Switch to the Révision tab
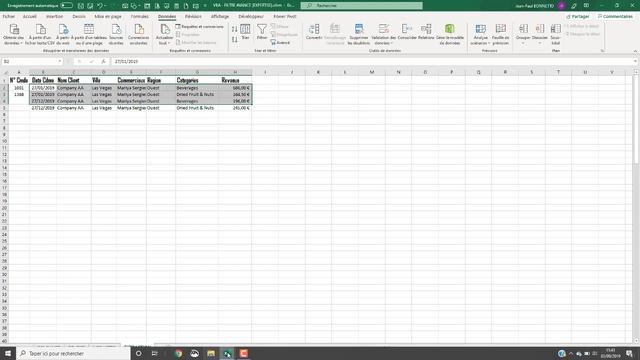This screenshot has height=360, width=640. [x=193, y=16]
